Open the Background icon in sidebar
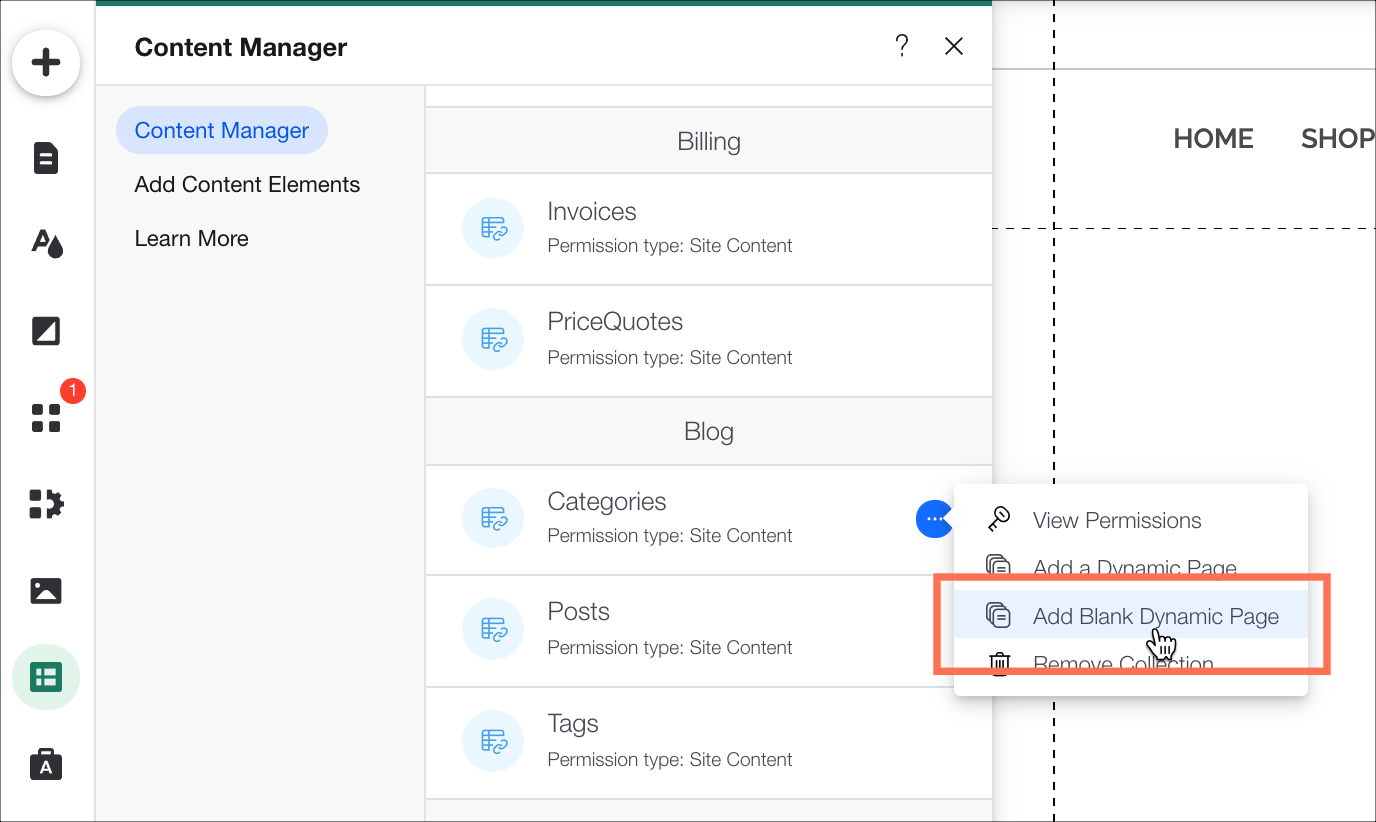Viewport: 1376px width, 822px height. [x=46, y=331]
